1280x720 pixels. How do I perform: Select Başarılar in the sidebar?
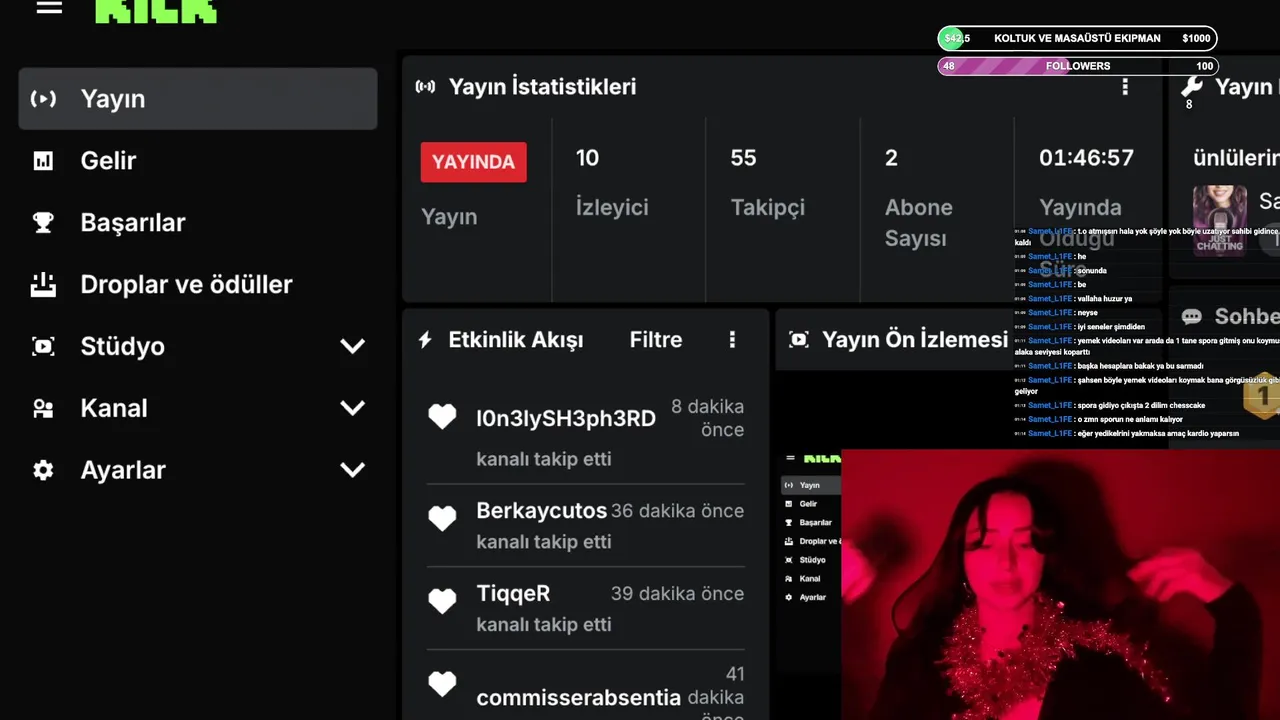pos(198,223)
